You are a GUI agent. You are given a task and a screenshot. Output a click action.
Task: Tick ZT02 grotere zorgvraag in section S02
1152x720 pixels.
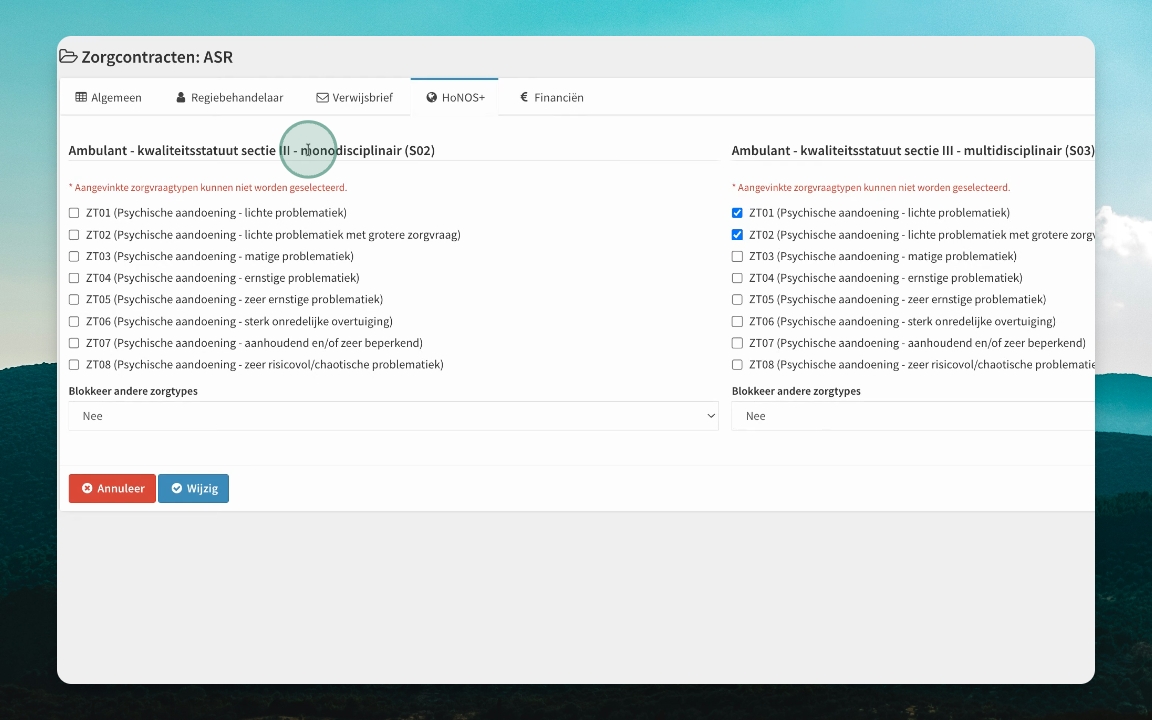(74, 235)
